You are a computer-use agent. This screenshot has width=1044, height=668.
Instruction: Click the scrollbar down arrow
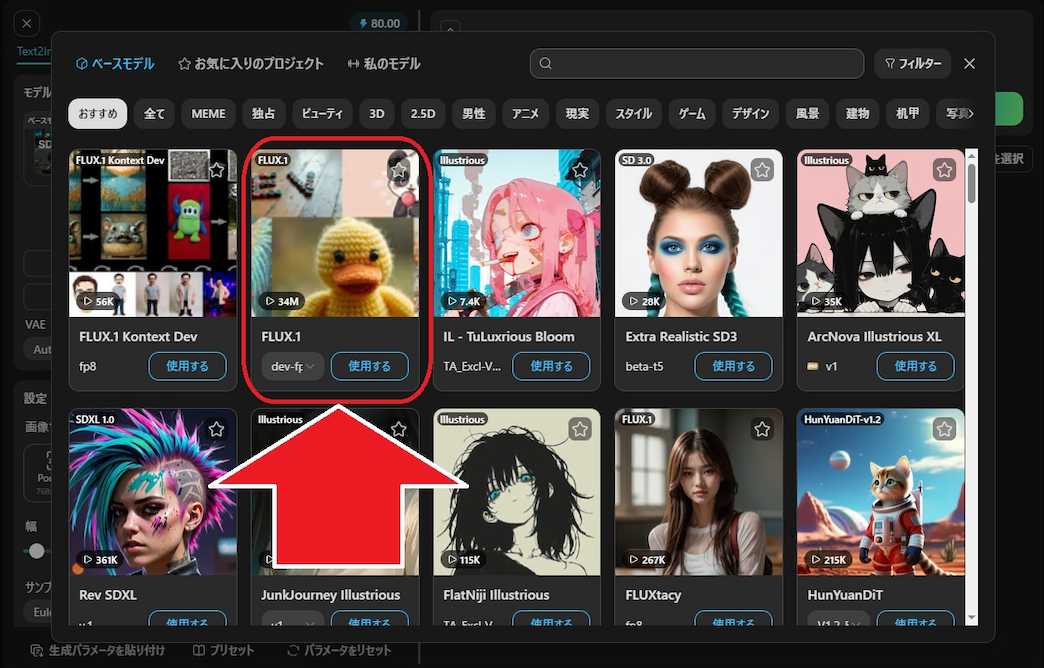971,618
